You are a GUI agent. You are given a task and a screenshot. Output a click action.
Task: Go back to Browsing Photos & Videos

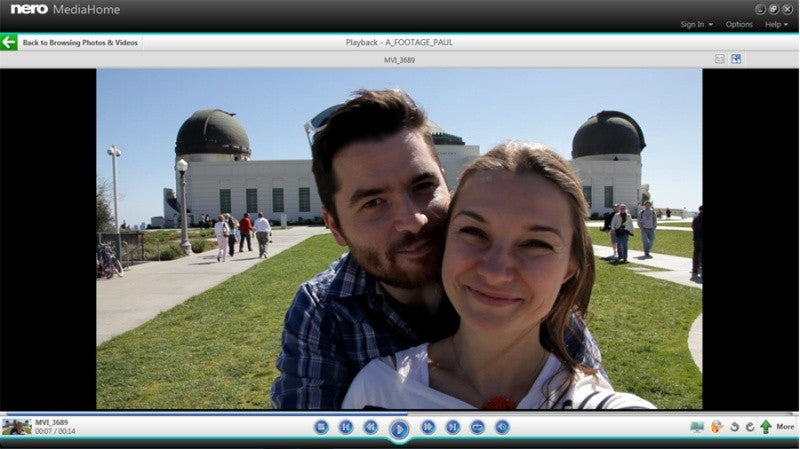pos(80,43)
